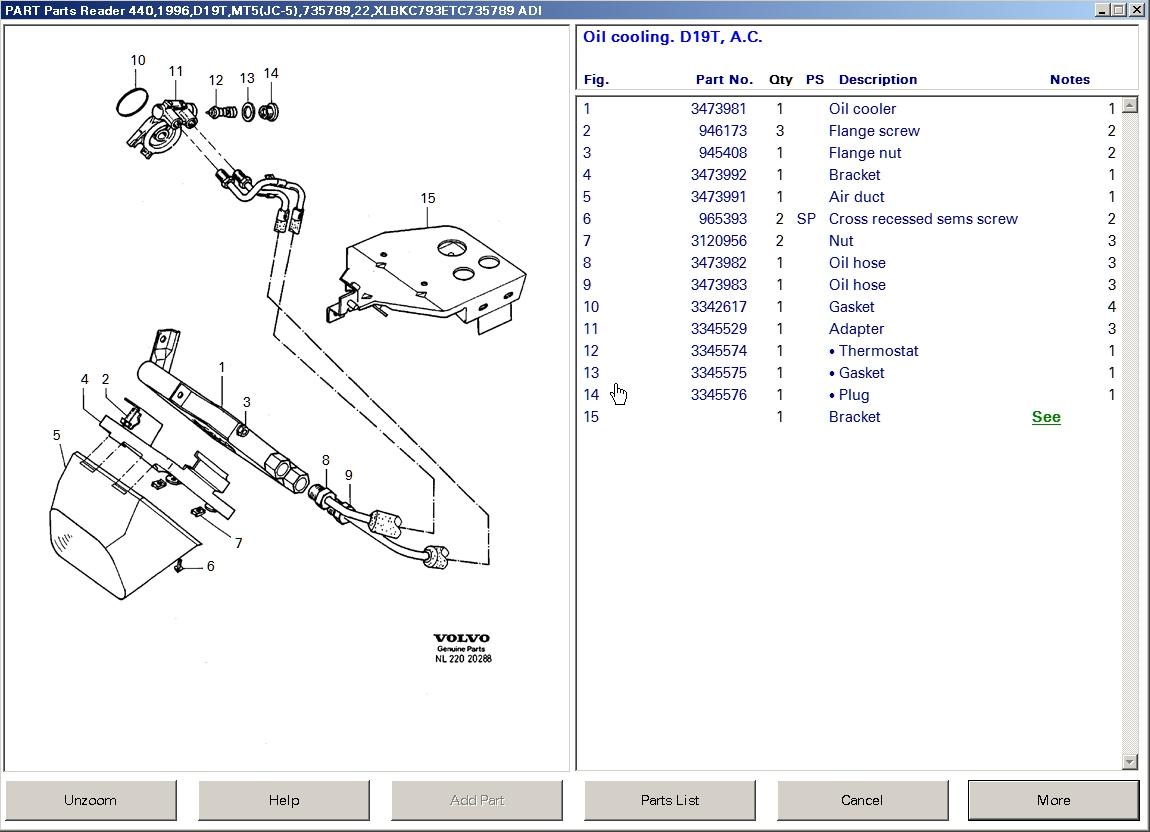Screen dimensions: 1150x832
Task: Click callout 5 near the air duct
Action: [56, 435]
